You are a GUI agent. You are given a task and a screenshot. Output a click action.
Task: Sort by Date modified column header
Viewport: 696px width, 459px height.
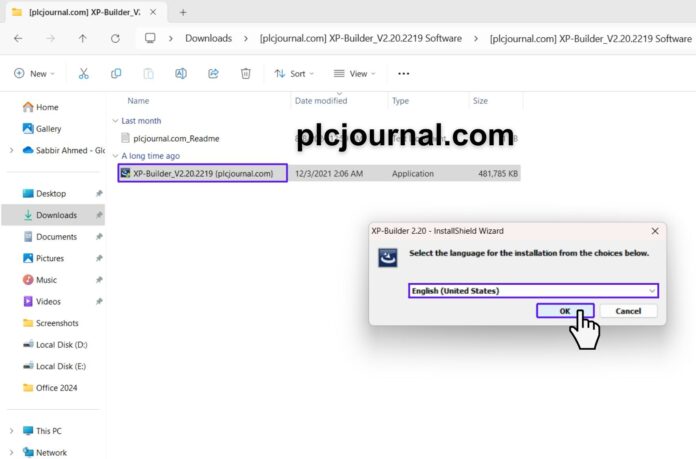pyautogui.click(x=321, y=101)
